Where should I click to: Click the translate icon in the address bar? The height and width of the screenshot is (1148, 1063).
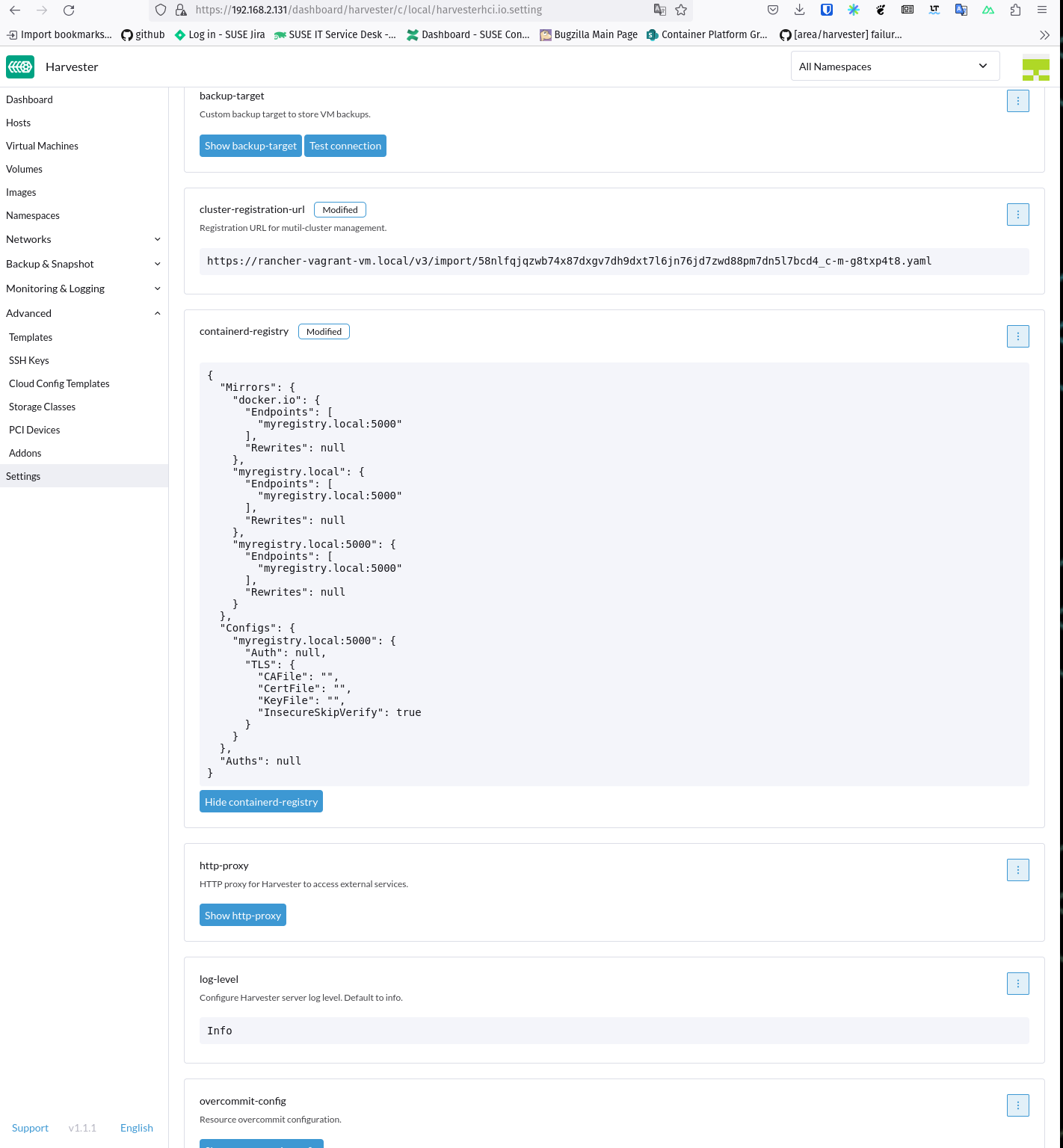659,10
